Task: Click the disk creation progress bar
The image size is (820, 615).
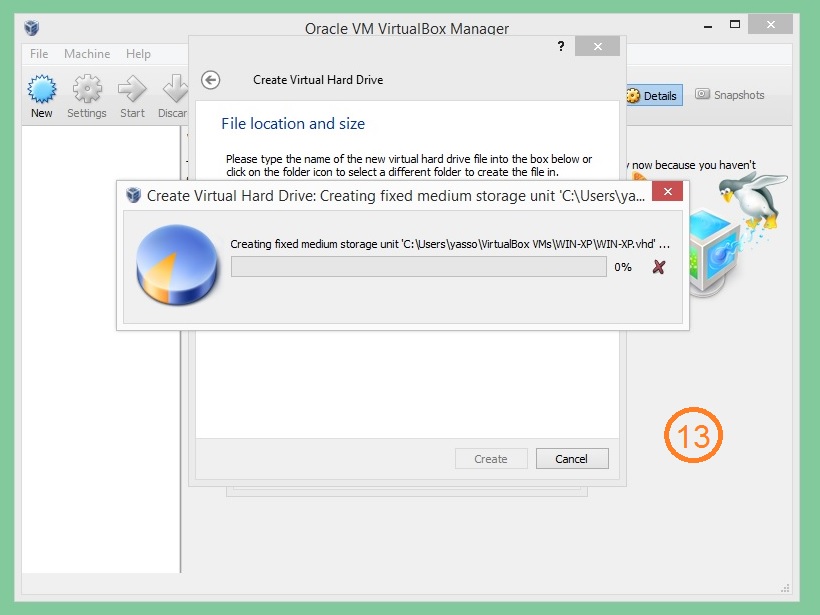Action: tap(418, 267)
